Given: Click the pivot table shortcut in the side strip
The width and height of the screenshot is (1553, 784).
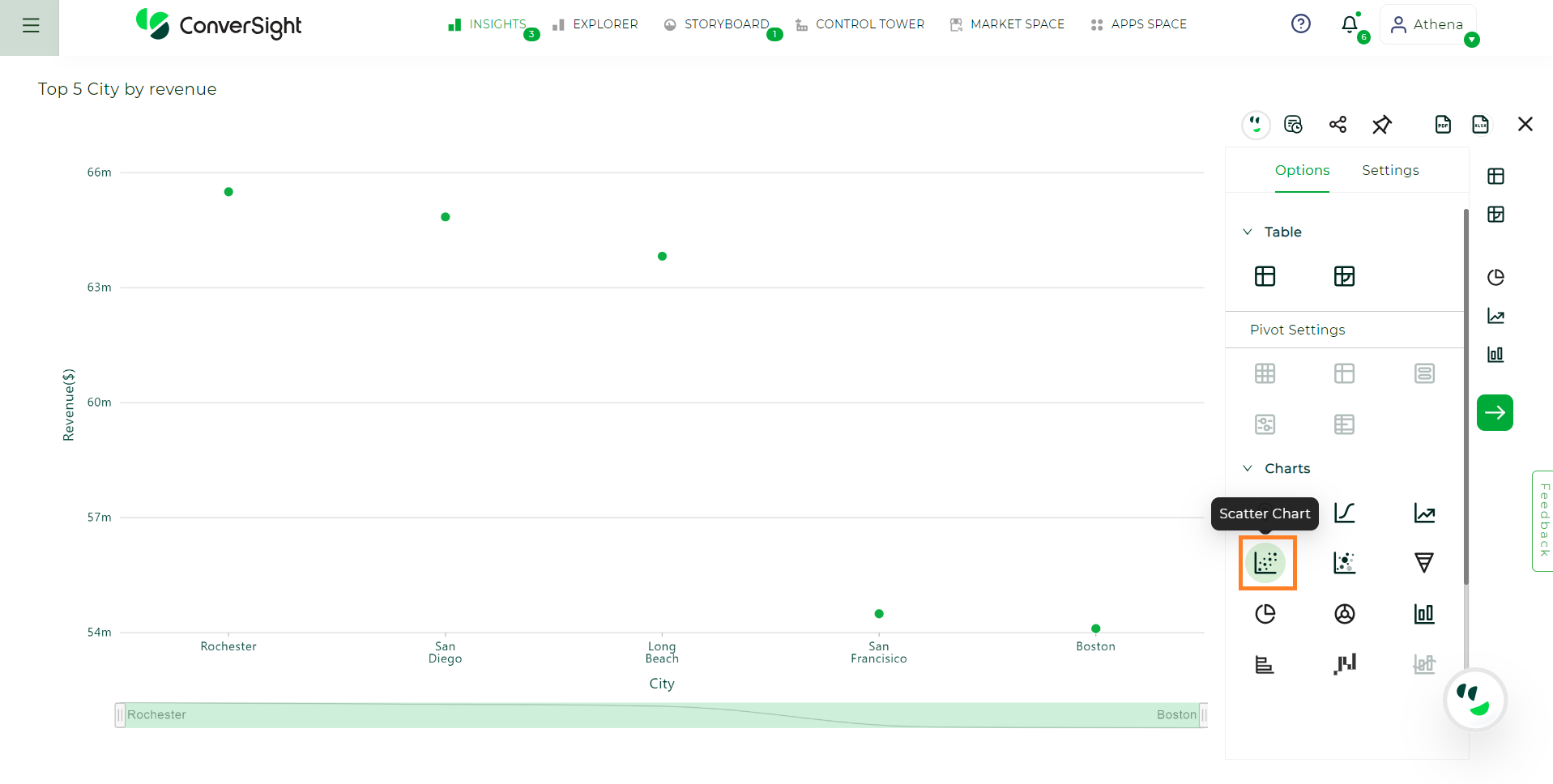Looking at the screenshot, I should pyautogui.click(x=1495, y=215).
